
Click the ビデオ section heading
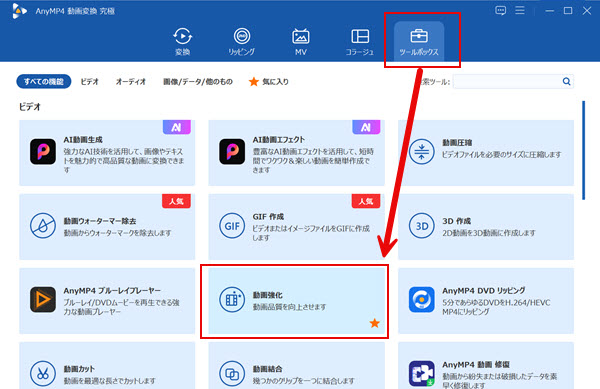(30, 107)
